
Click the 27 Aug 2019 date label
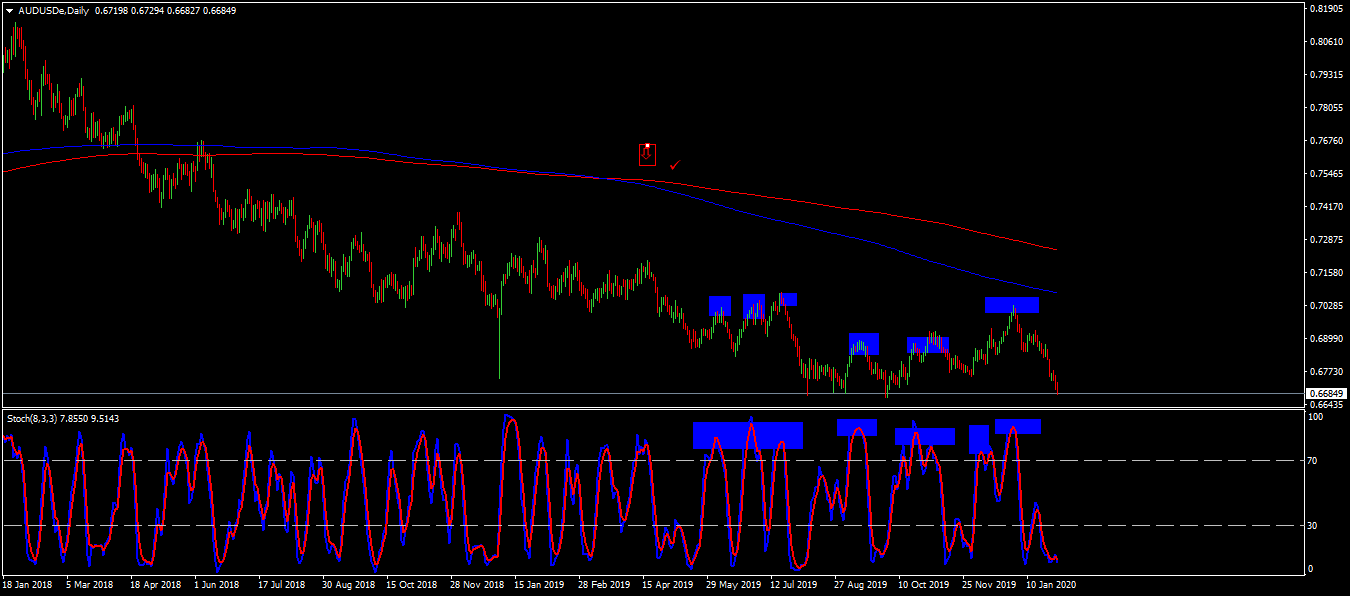(x=860, y=584)
